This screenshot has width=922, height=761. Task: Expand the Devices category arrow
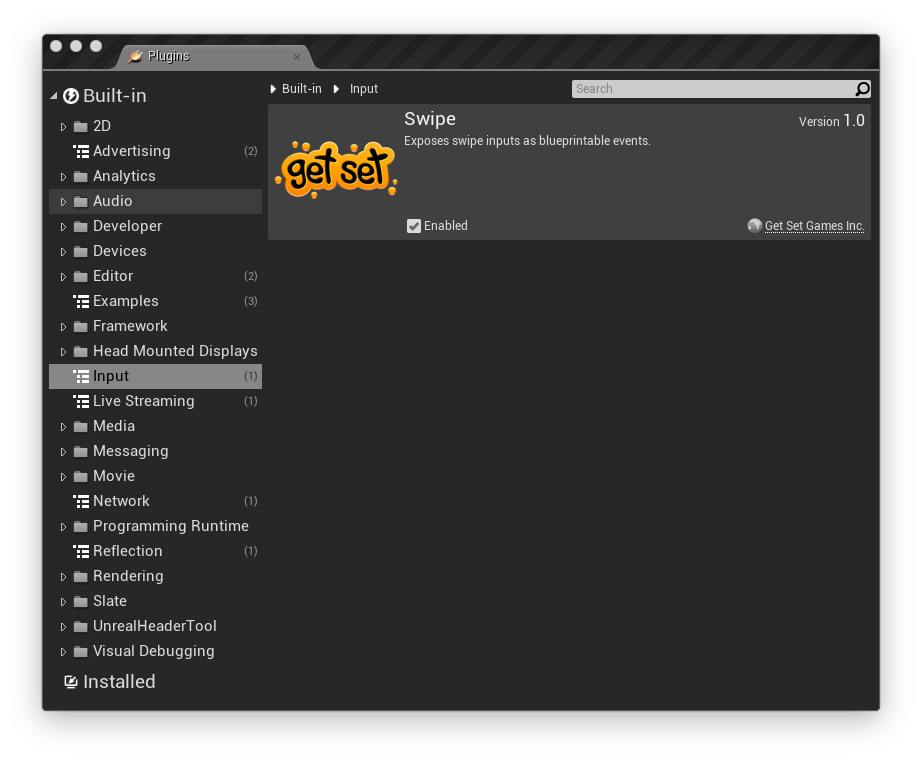[x=63, y=252]
